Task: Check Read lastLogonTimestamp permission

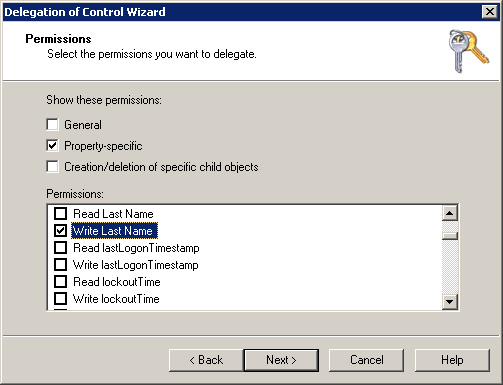Action: click(x=60, y=248)
